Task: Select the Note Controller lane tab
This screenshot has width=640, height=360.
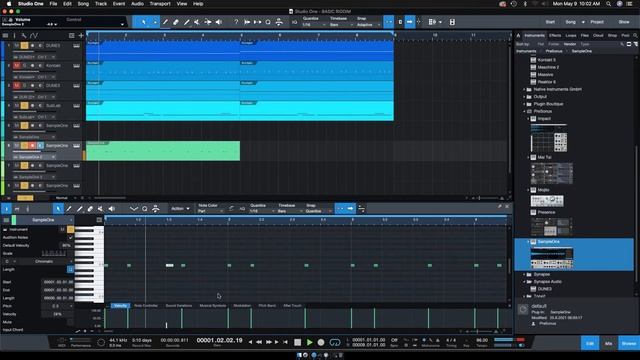Action: tap(146, 305)
